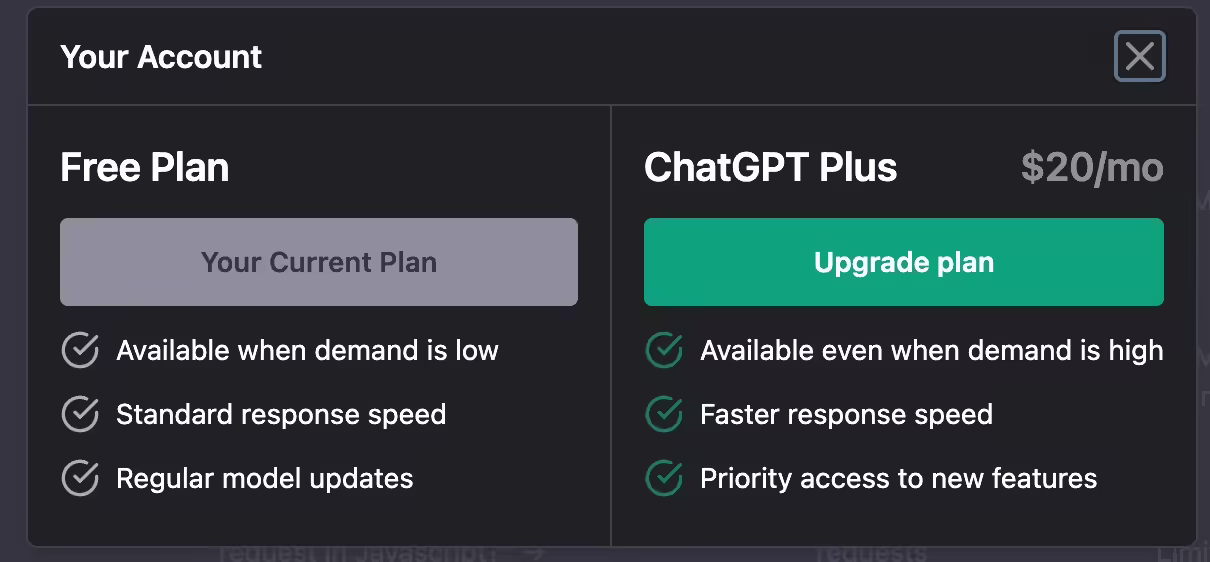
Task: Click the Your Current Plan button
Action: tap(319, 262)
